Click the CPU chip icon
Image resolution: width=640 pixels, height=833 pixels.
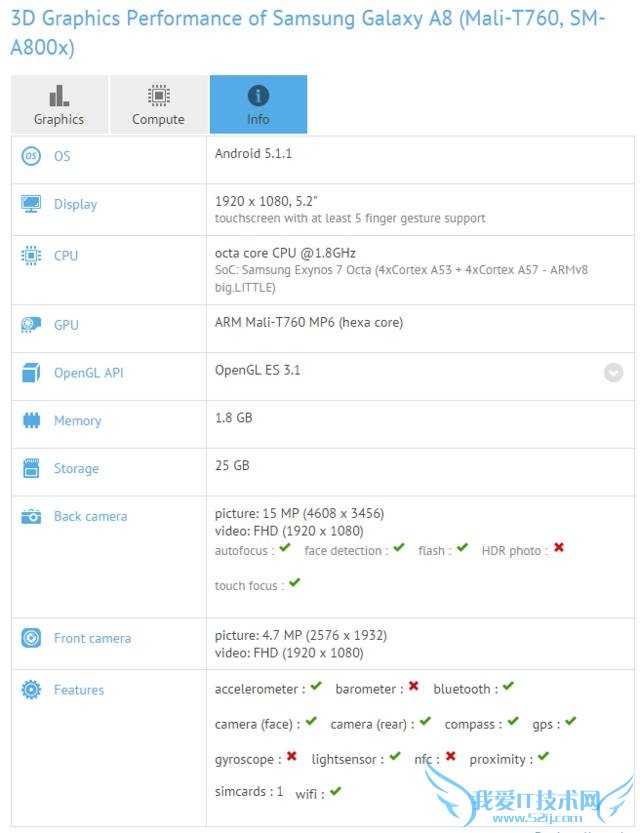click(x=31, y=256)
